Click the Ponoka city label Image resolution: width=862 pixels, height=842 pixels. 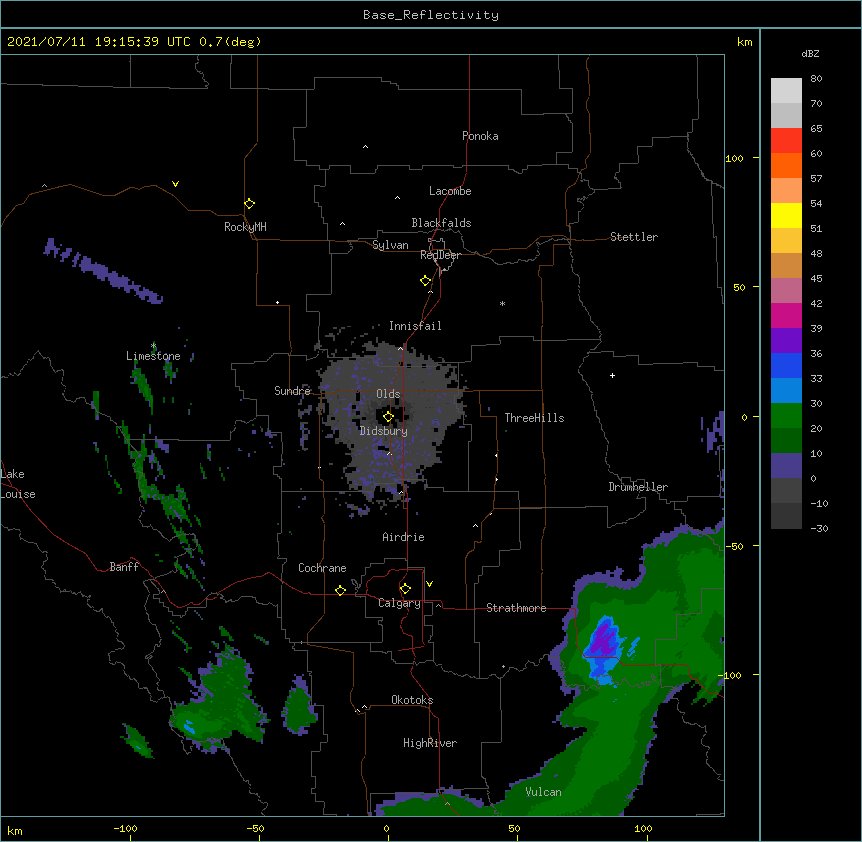480,136
